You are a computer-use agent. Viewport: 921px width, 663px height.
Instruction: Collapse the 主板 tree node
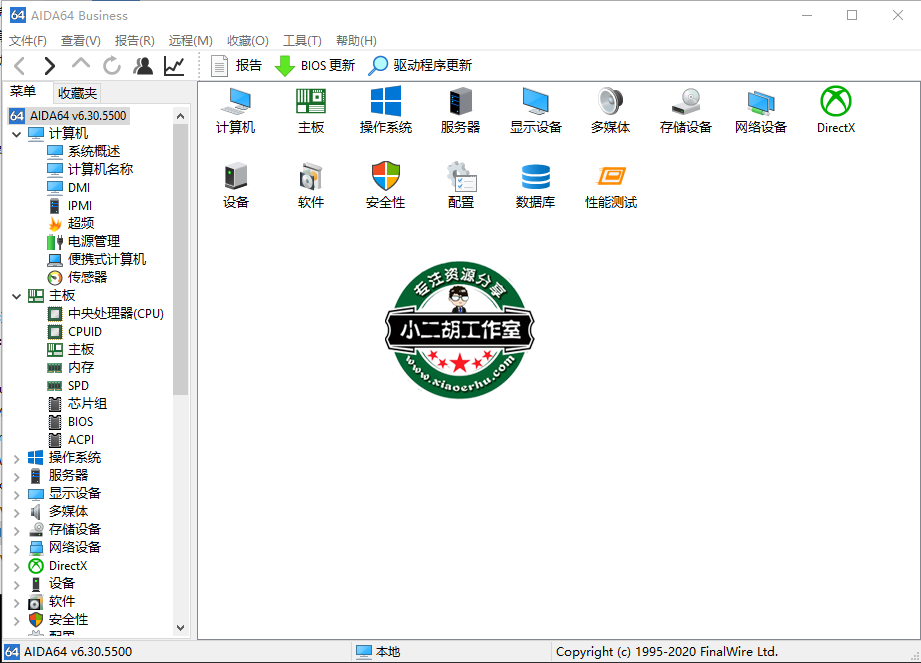click(x=16, y=296)
